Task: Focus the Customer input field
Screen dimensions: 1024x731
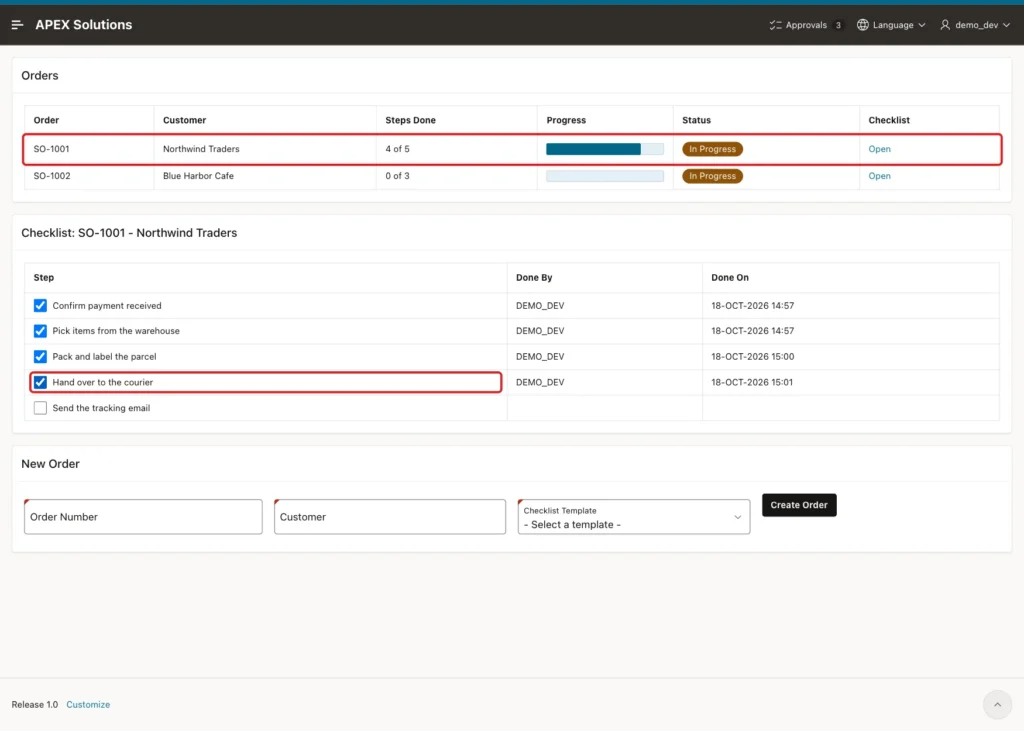Action: pyautogui.click(x=390, y=517)
